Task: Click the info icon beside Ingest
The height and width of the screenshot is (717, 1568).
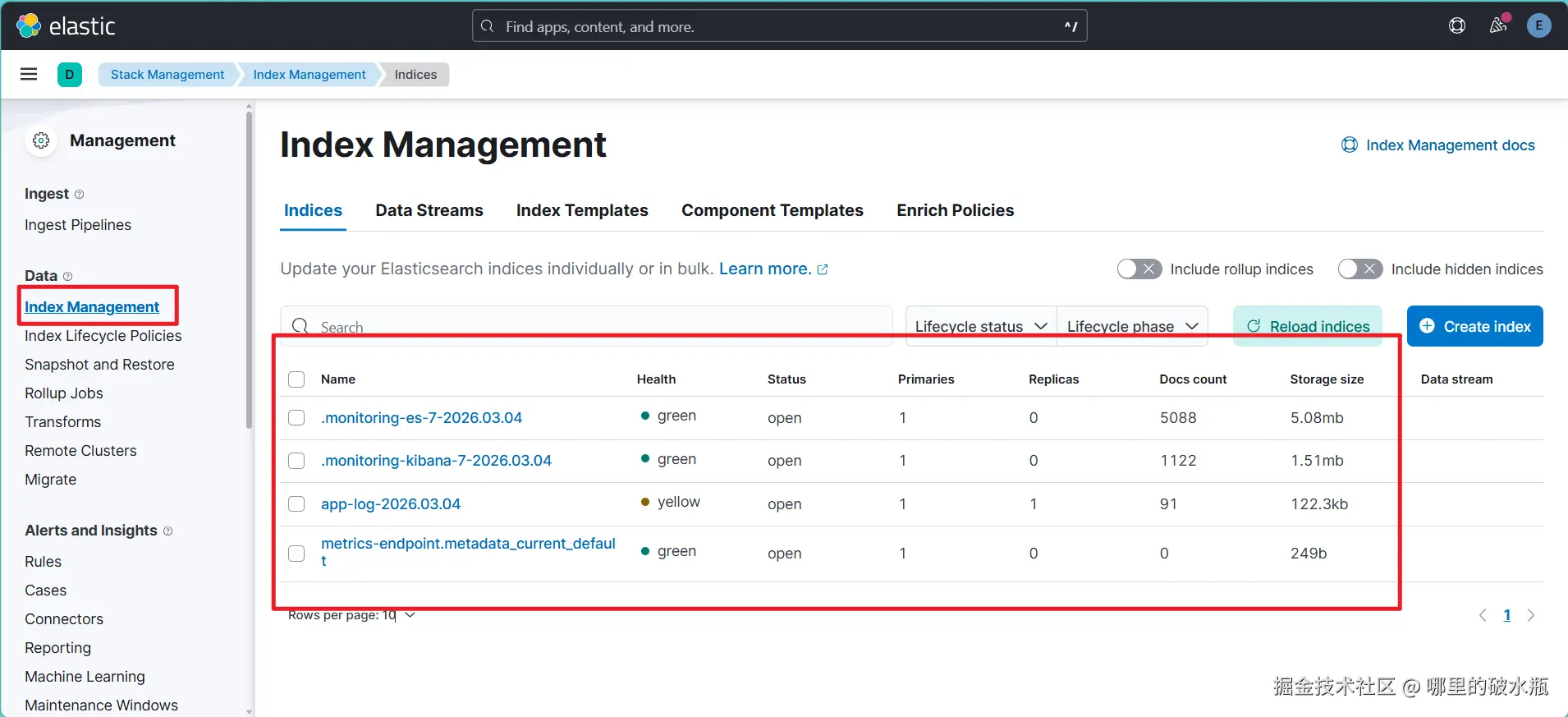Action: 80,195
